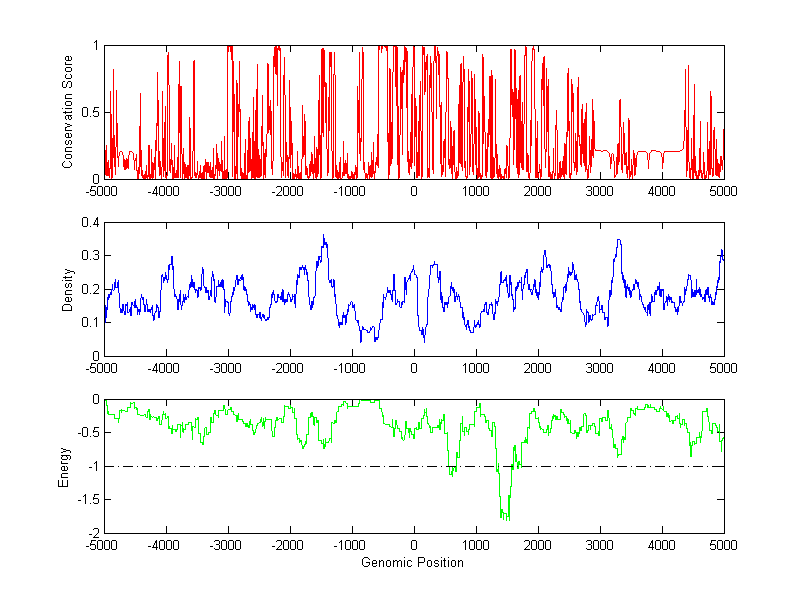Click the -3000 tick label below Energy plot
The height and width of the screenshot is (599, 800).
(x=228, y=546)
